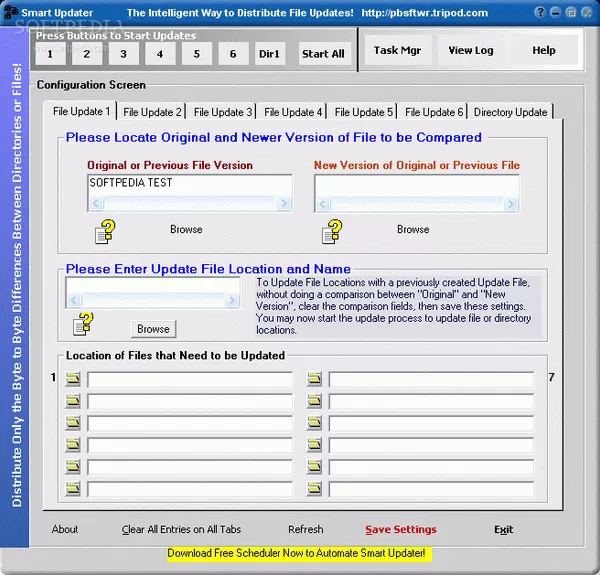Click left arrow of New Version field scrollbar
The height and width of the screenshot is (575, 600).
pos(323,204)
